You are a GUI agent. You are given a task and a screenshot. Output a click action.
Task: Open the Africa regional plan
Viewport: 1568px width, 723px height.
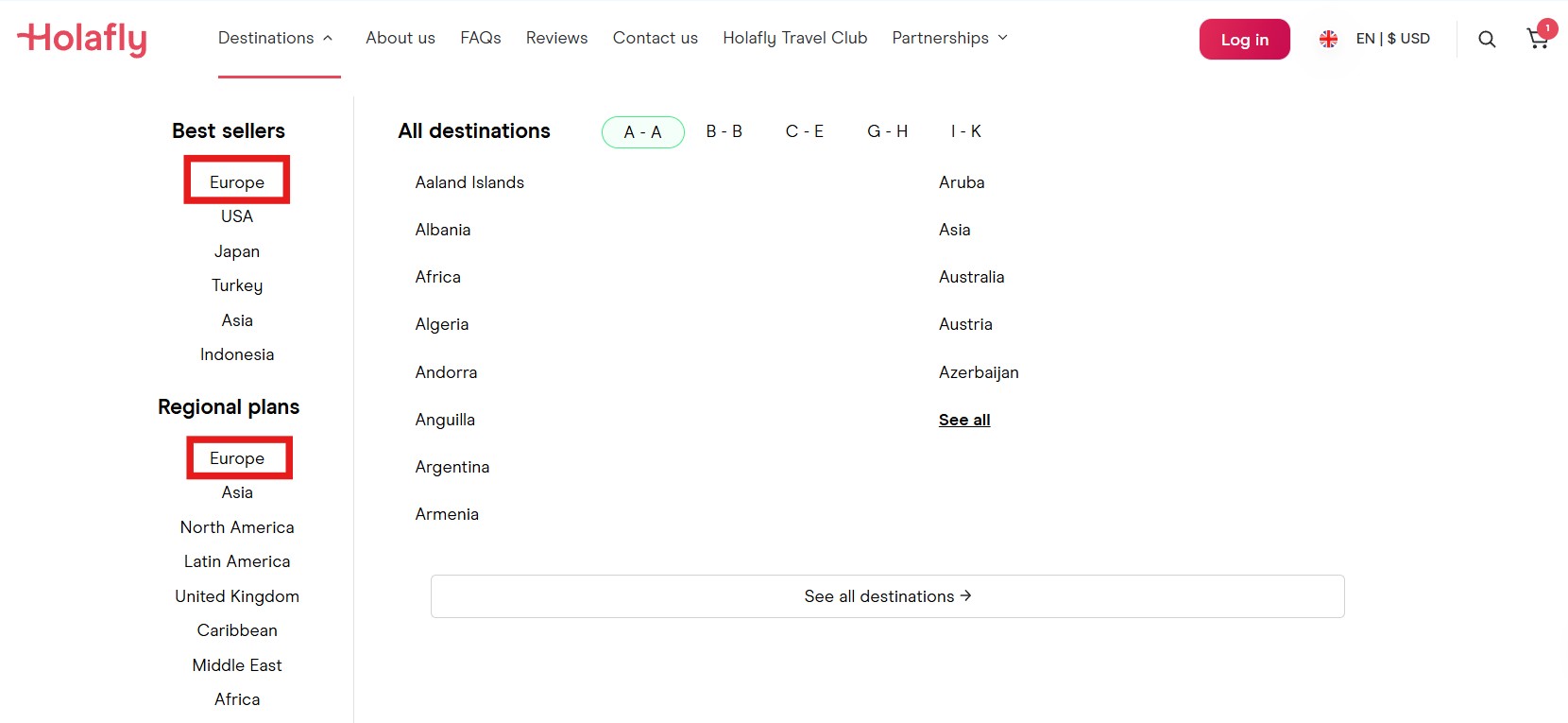(x=237, y=699)
